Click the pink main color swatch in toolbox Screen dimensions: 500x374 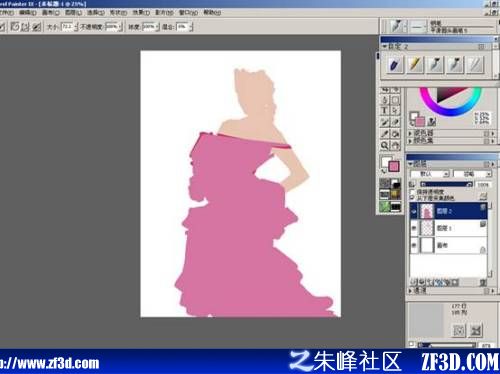tap(394, 166)
